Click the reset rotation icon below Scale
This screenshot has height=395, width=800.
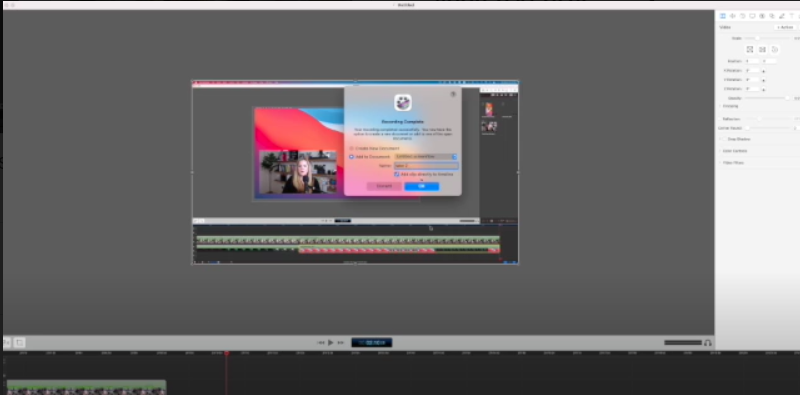point(774,50)
